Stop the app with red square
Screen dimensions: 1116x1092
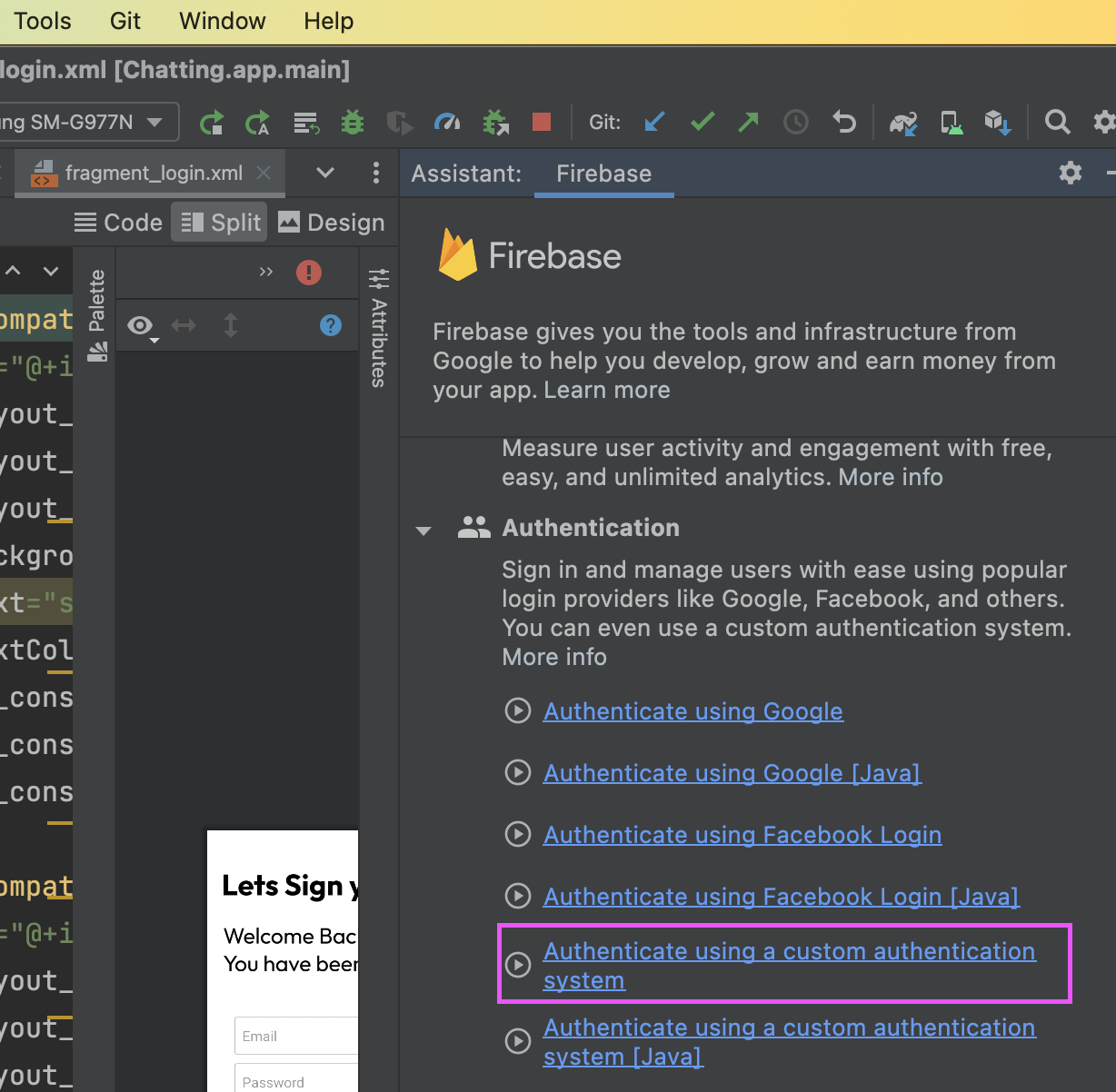point(542,122)
